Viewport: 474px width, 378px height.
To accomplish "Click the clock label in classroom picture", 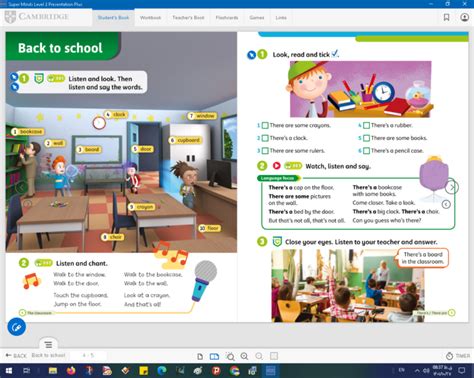I will pos(116,115).
